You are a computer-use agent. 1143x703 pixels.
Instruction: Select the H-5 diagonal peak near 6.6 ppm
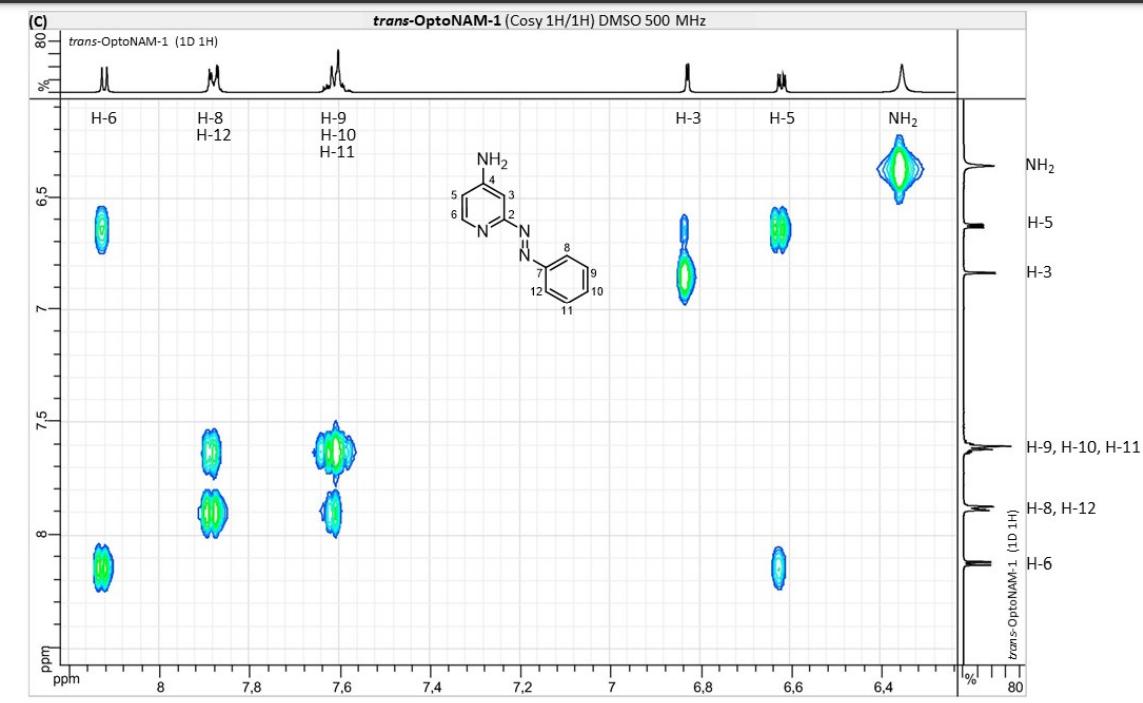[x=780, y=229]
